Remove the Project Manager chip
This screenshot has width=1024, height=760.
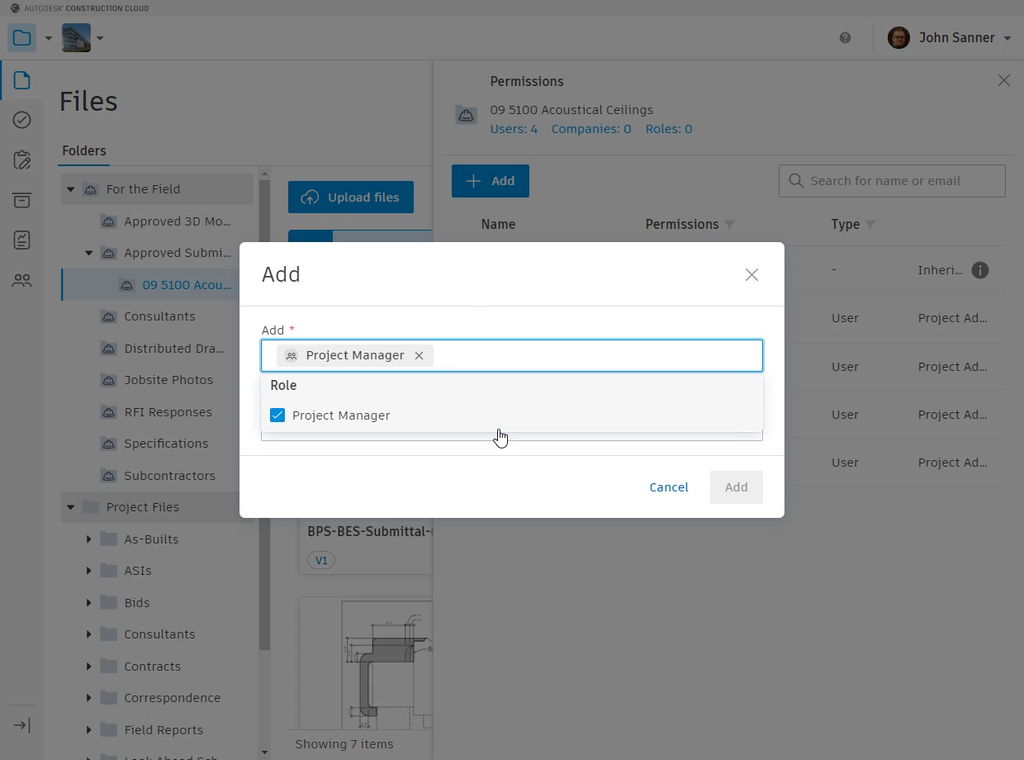pyautogui.click(x=419, y=356)
